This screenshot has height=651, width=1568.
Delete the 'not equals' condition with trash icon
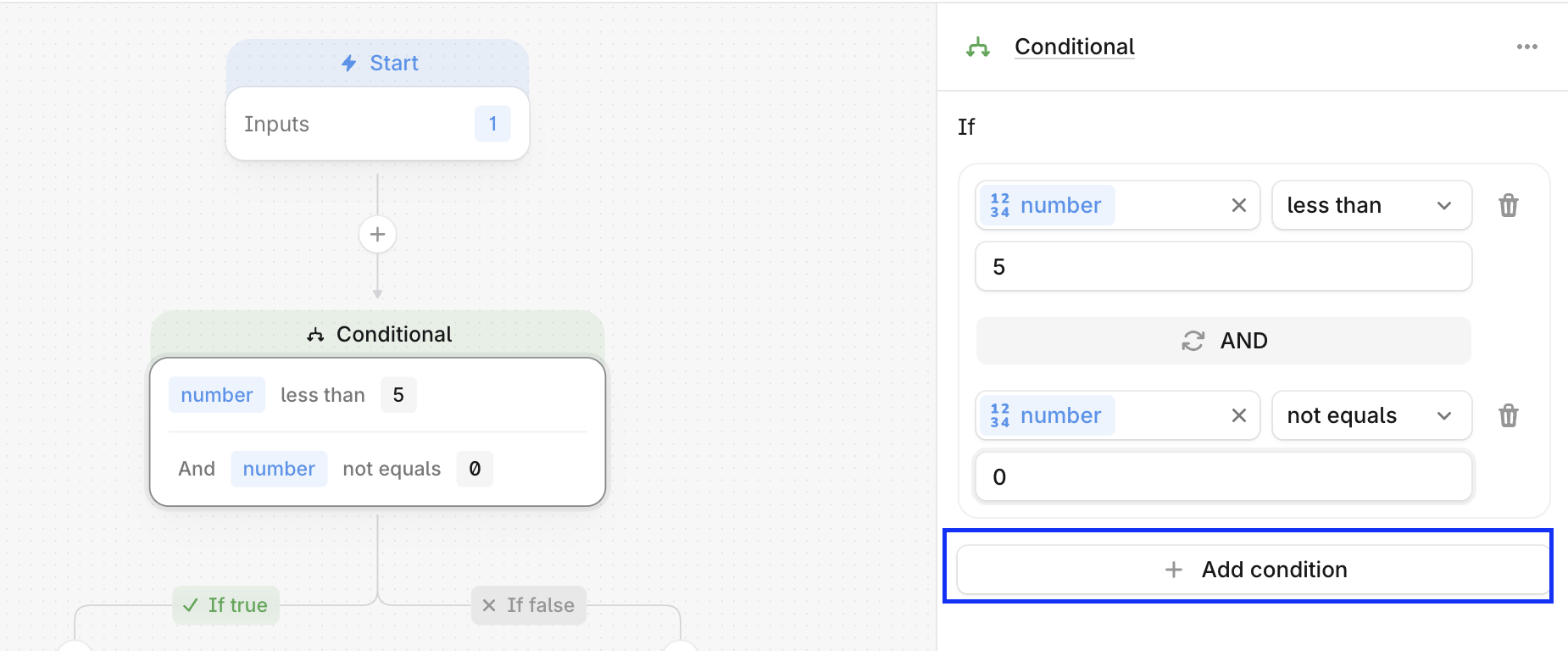1508,415
